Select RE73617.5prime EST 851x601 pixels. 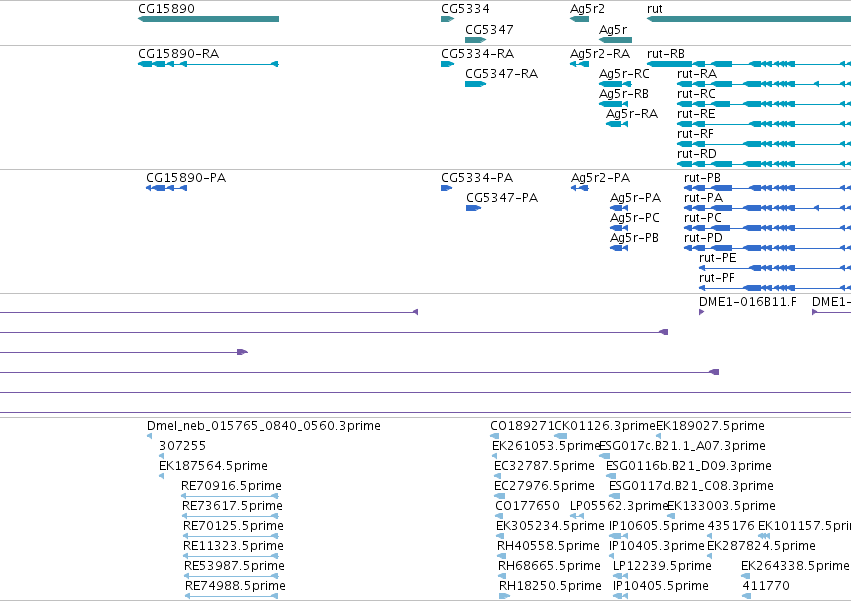point(230,516)
